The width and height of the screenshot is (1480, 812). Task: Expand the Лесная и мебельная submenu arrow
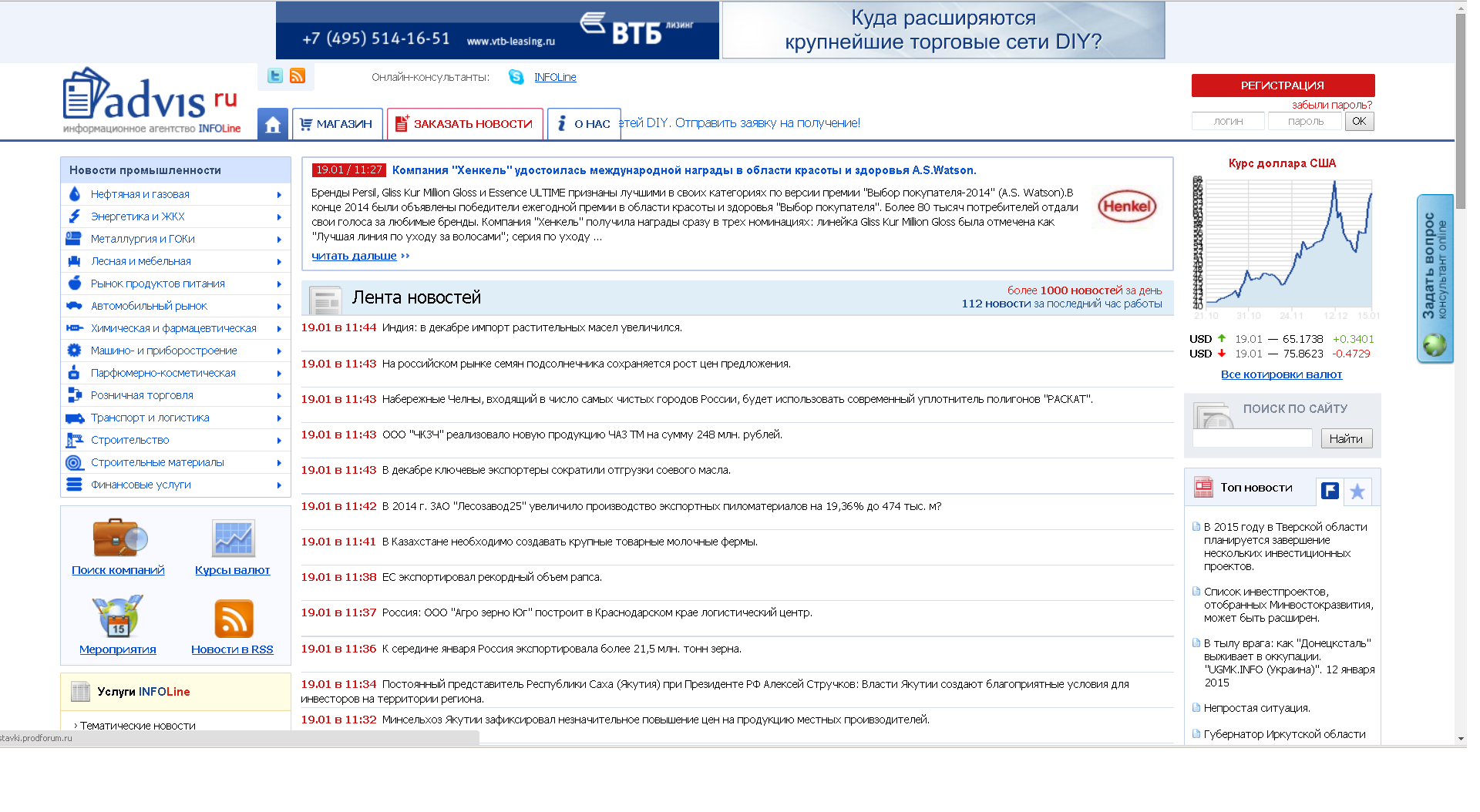(279, 262)
